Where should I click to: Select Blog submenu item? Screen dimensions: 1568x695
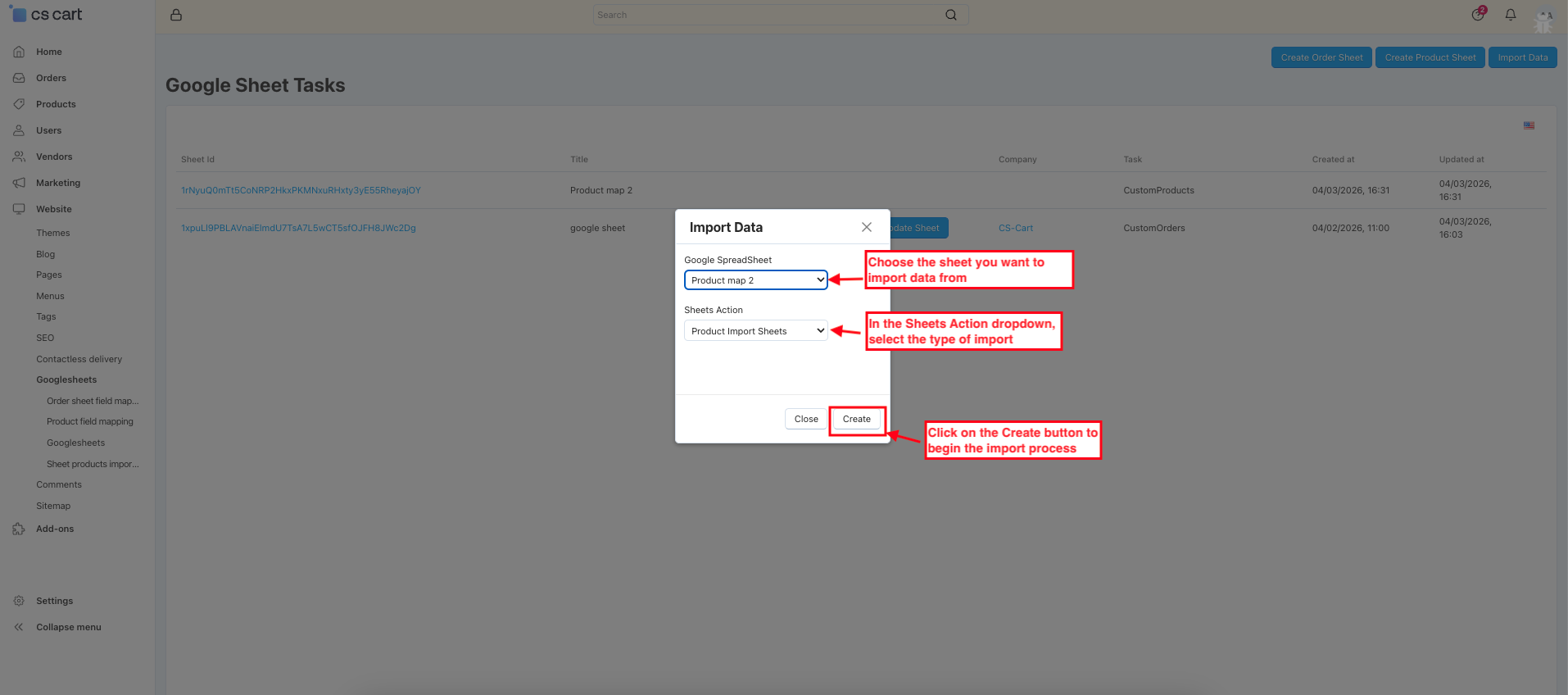[x=46, y=254]
